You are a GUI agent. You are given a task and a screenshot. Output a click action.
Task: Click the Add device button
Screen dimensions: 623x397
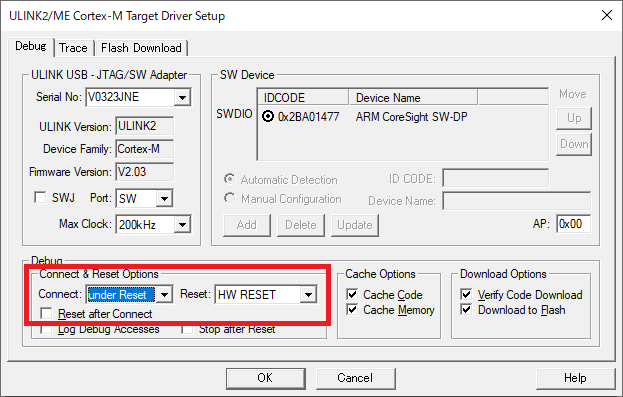(247, 225)
